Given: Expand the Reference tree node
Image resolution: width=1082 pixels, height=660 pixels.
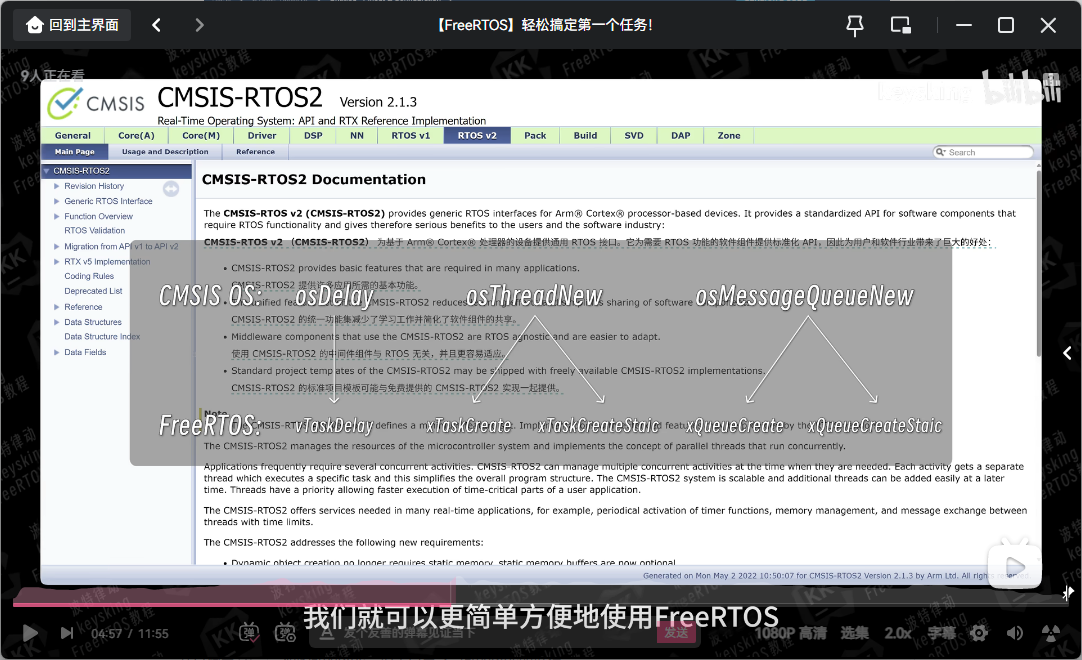Looking at the screenshot, I should [57, 307].
